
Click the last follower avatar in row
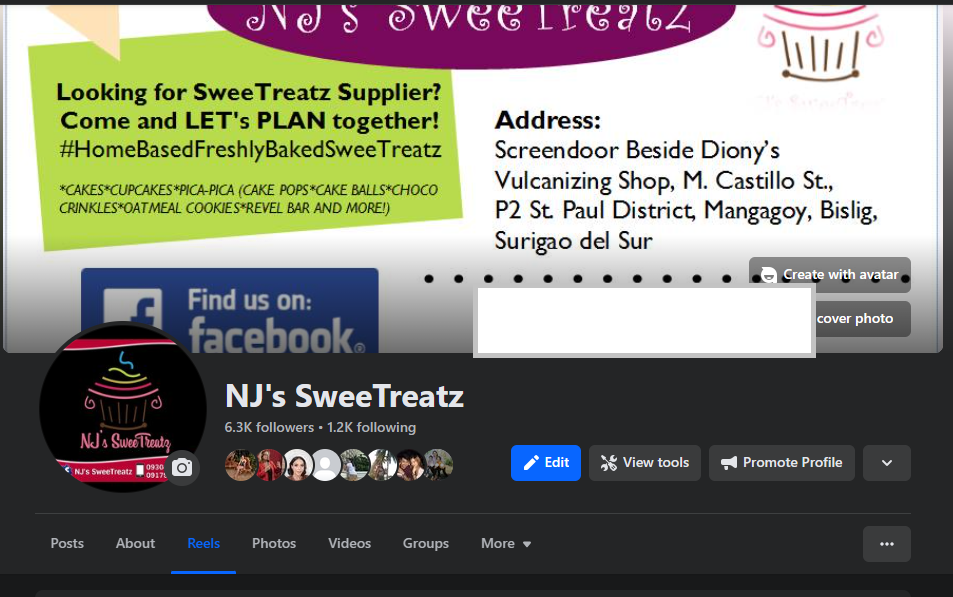point(438,465)
